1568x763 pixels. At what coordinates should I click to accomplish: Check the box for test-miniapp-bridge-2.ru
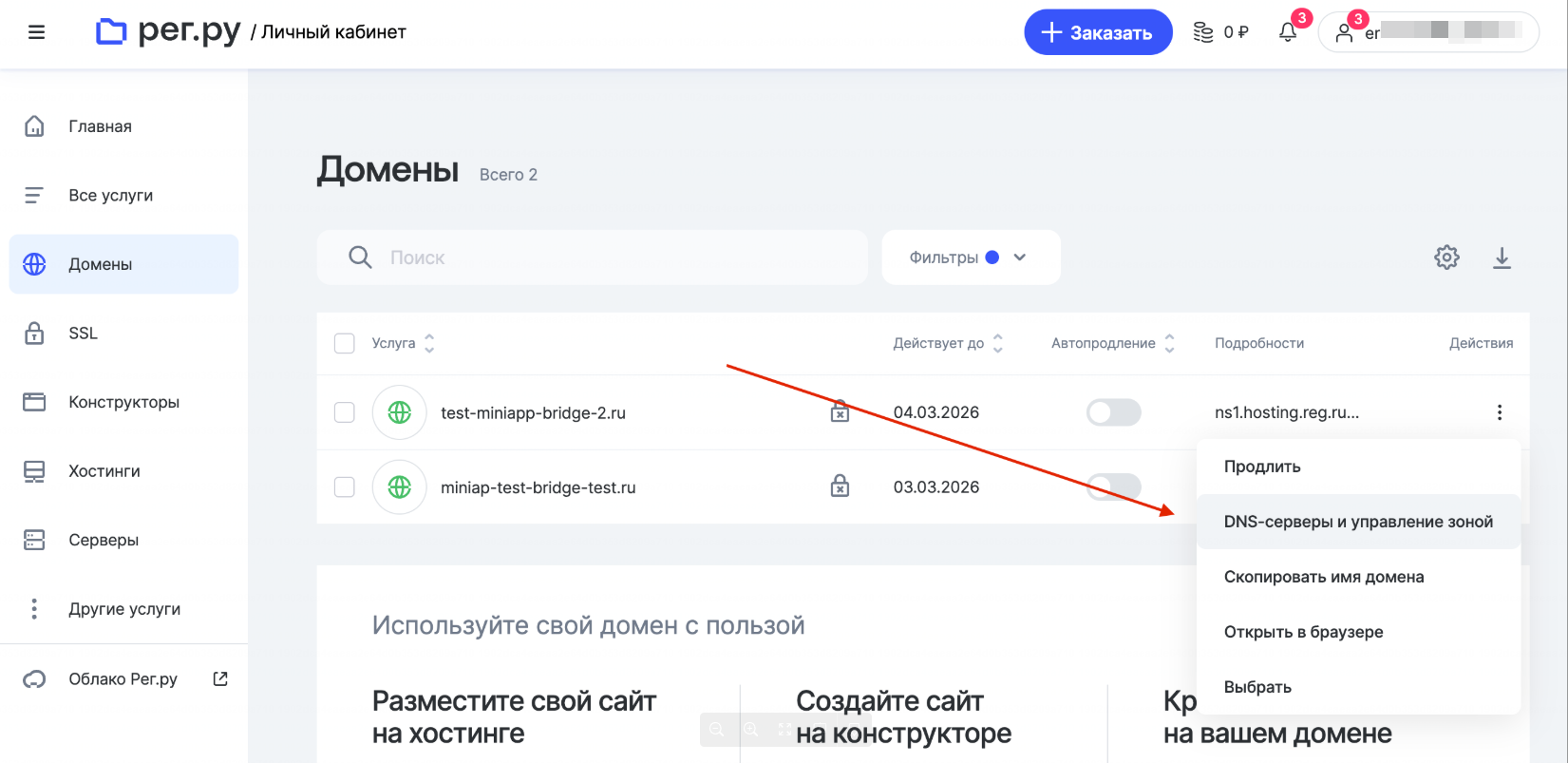(345, 412)
